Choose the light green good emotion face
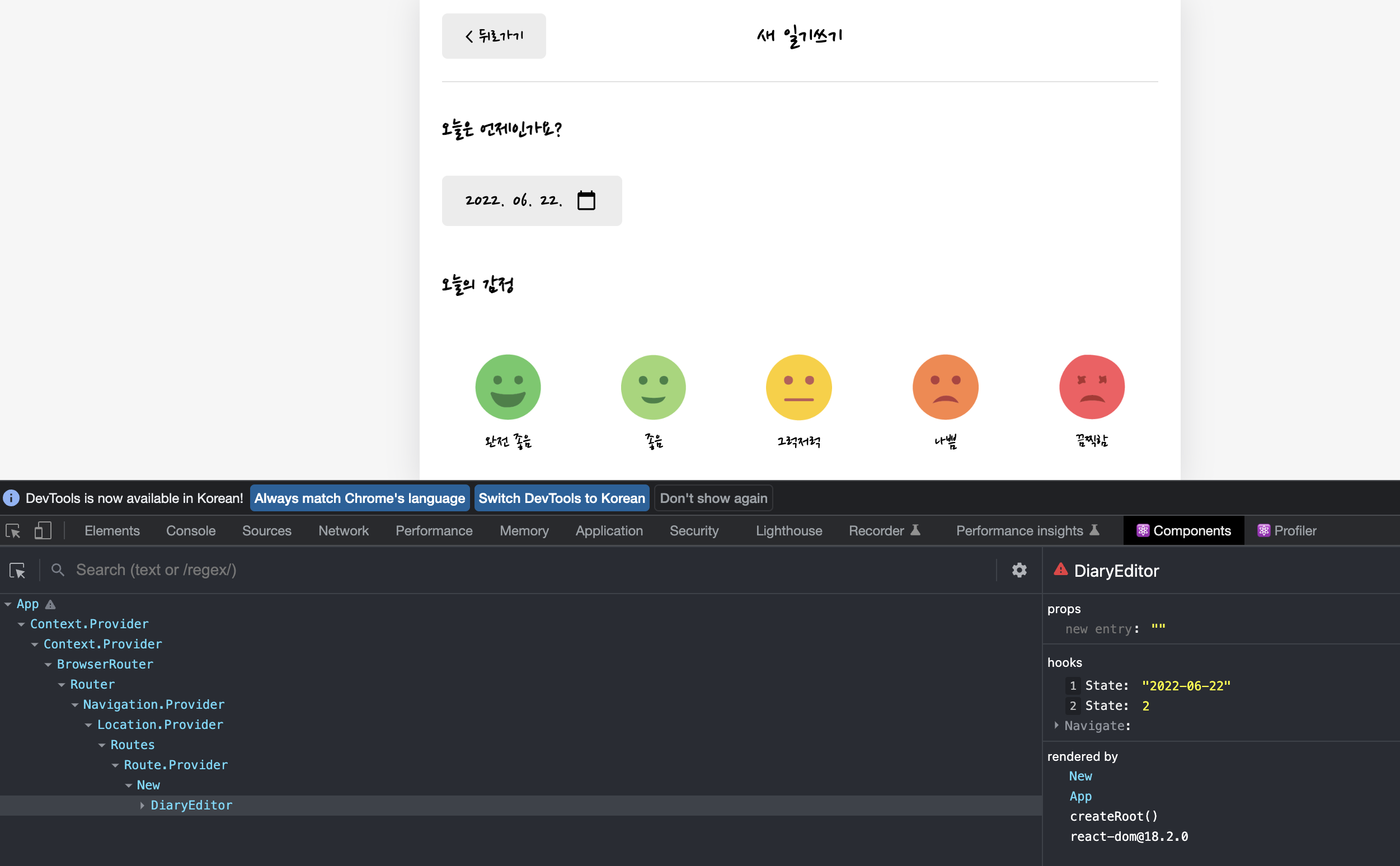The image size is (1400, 866). [653, 387]
